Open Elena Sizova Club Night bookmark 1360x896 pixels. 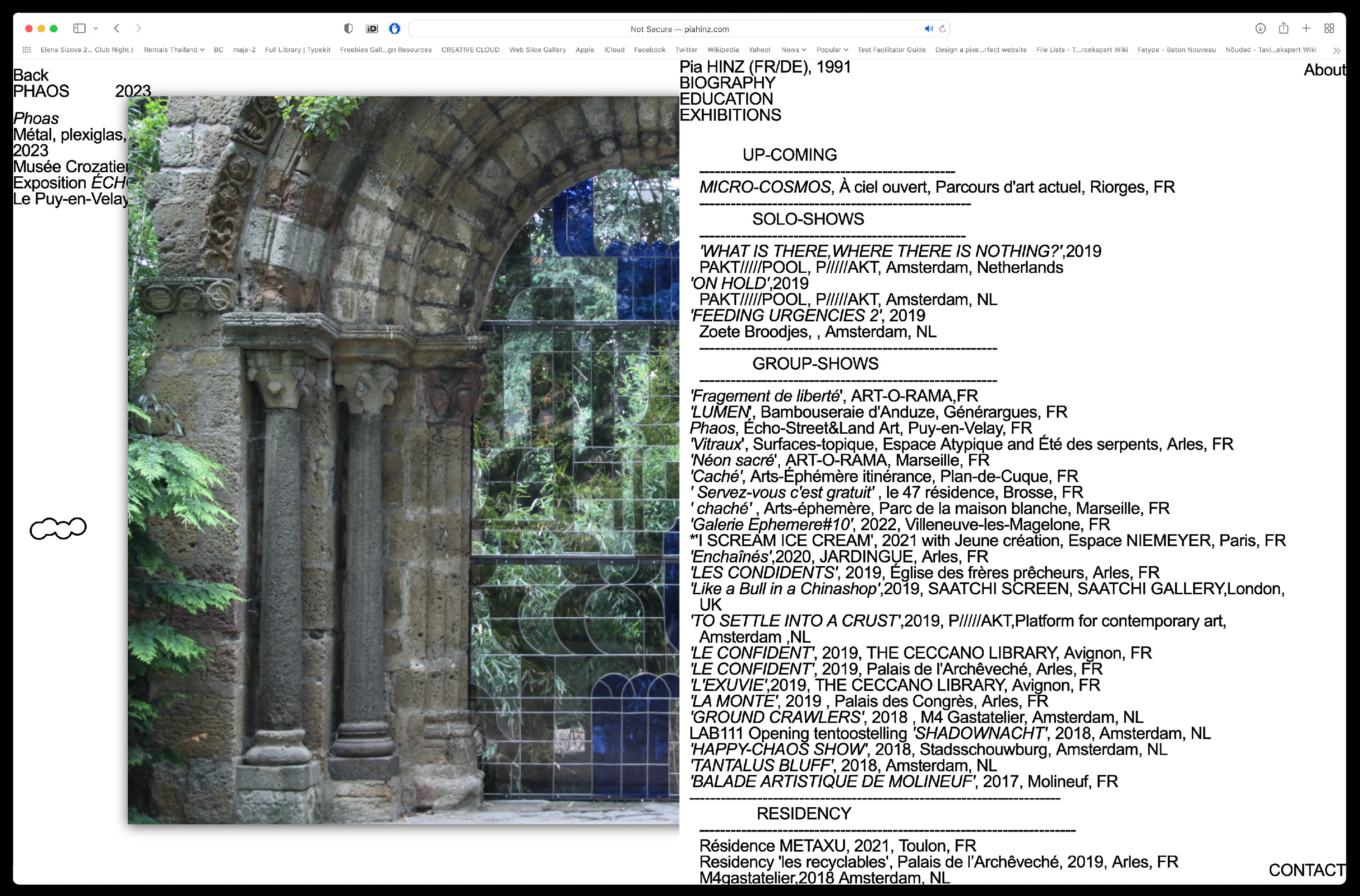[87, 50]
